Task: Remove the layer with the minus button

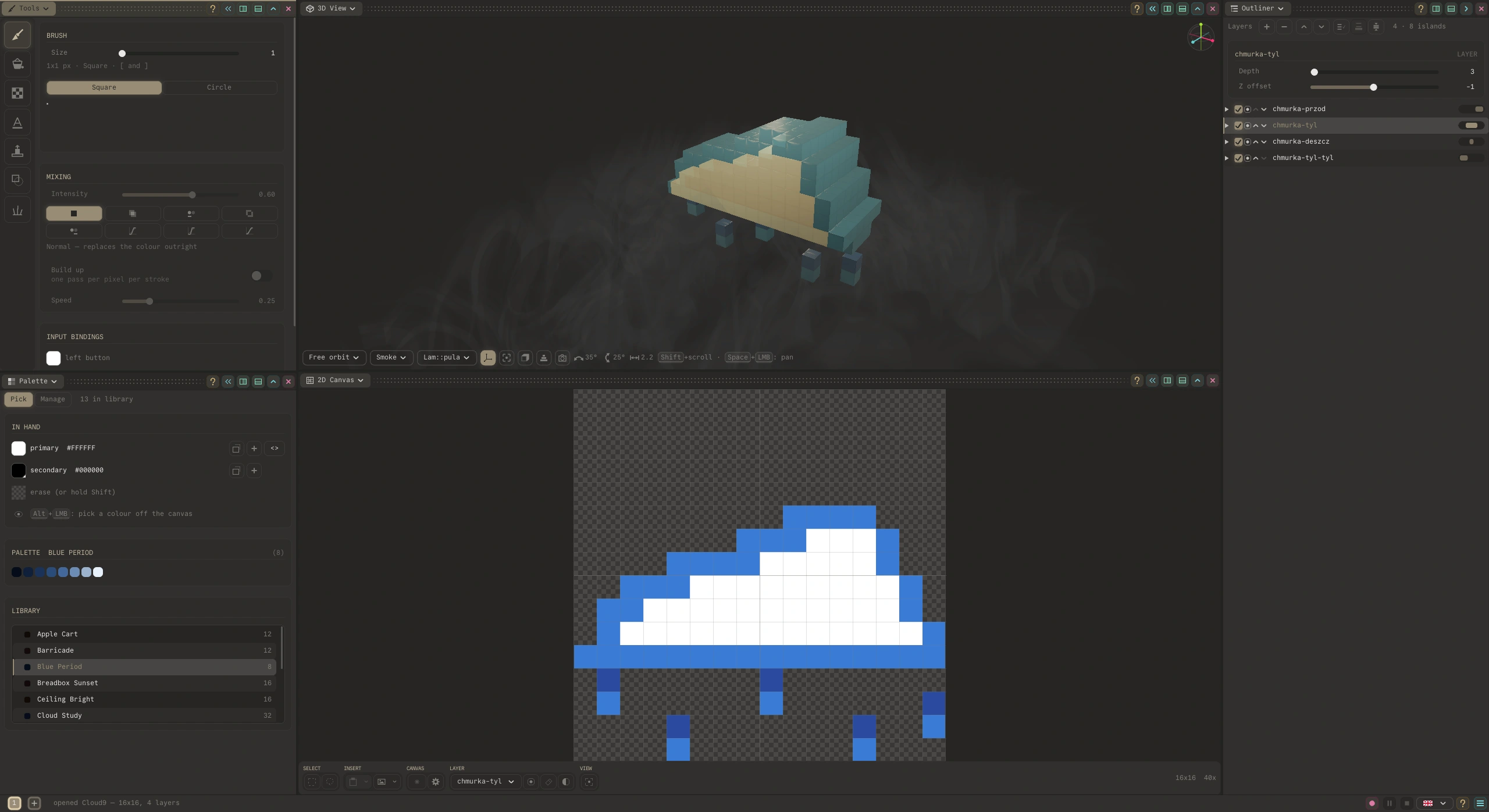Action: coord(1284,27)
